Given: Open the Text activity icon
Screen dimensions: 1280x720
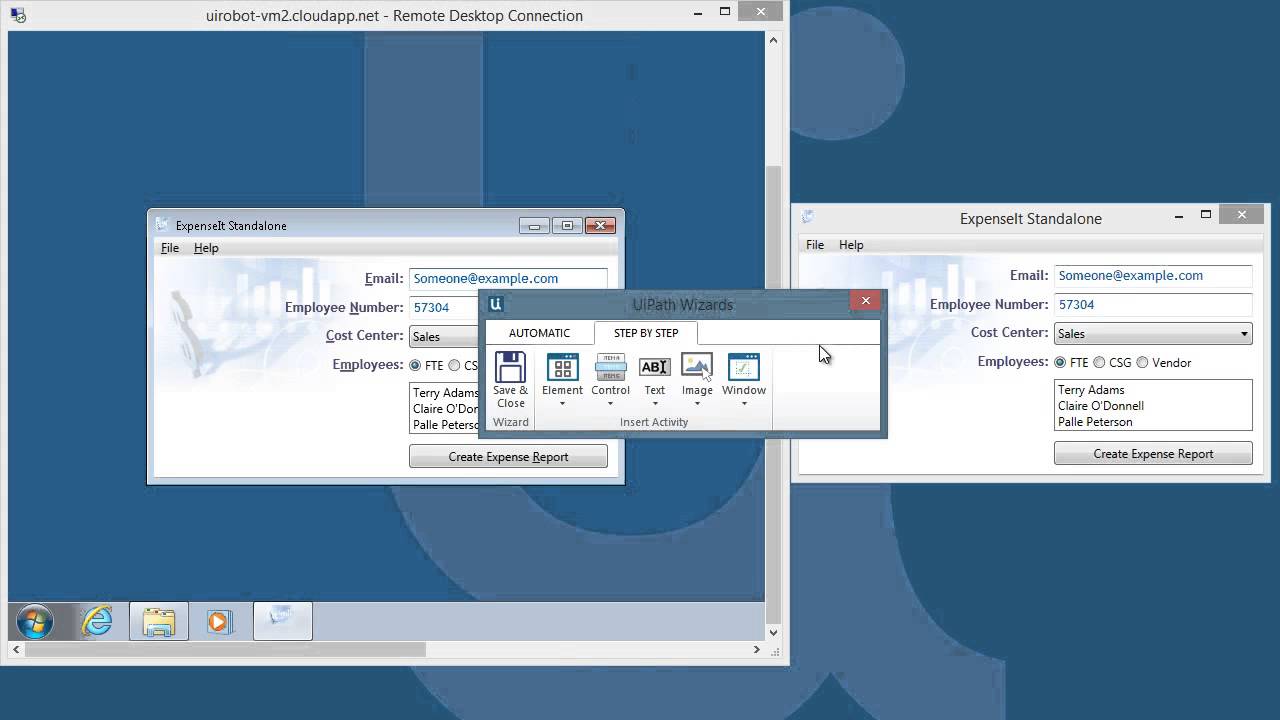Looking at the screenshot, I should coord(654,367).
